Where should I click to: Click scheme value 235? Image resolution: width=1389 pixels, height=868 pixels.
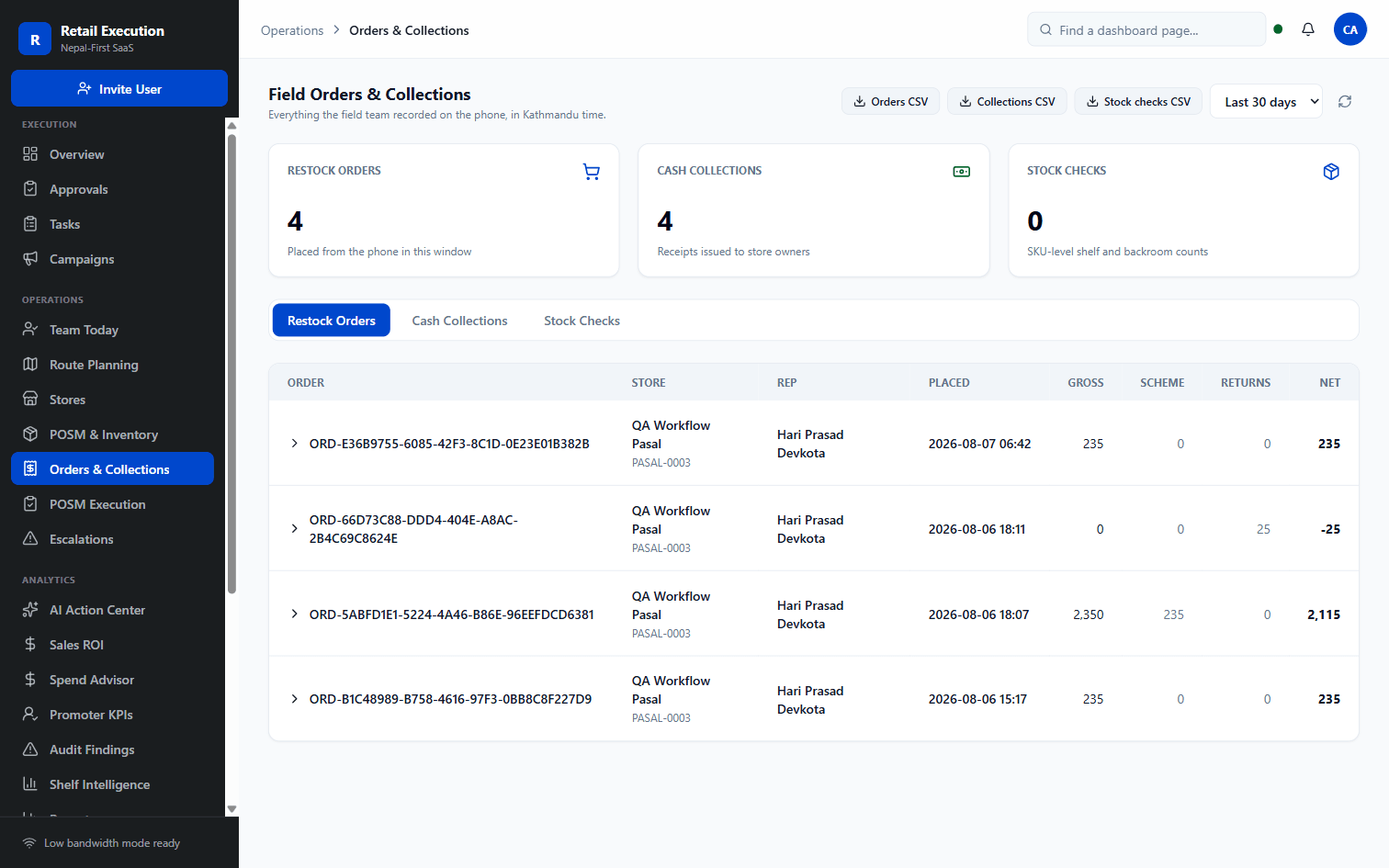coord(1173,614)
